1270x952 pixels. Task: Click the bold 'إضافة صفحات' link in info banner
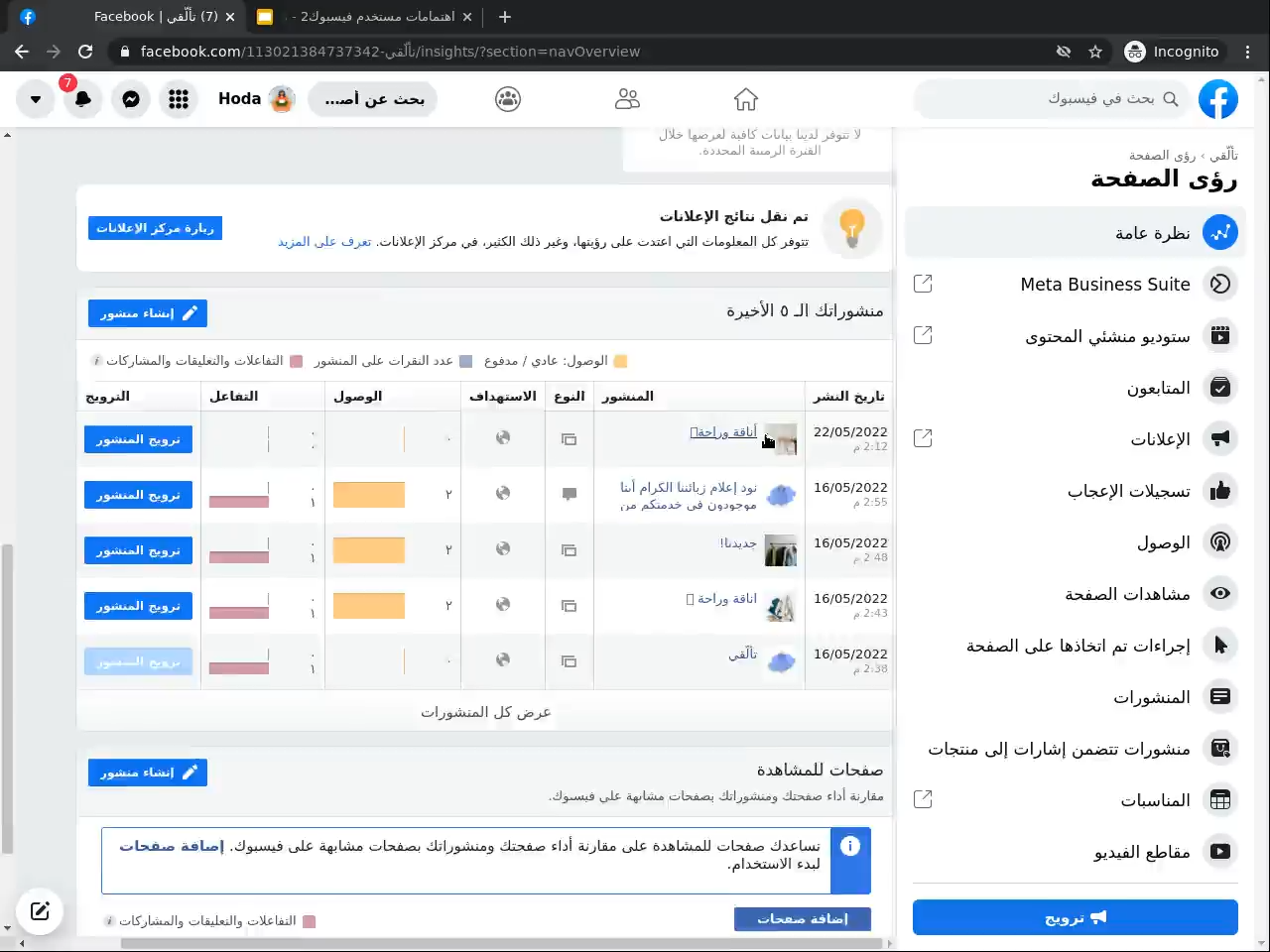click(172, 846)
